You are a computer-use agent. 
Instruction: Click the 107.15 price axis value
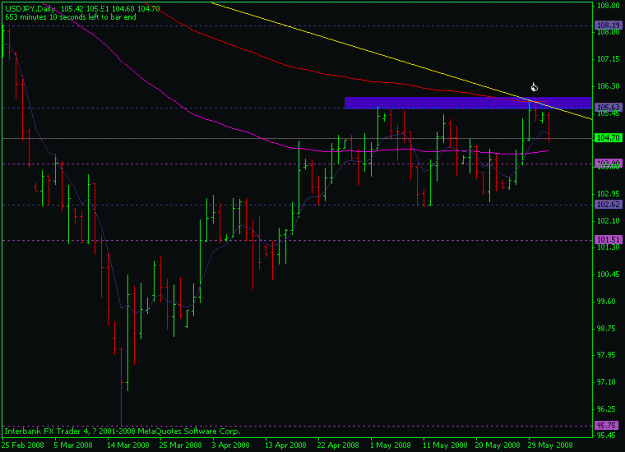pyautogui.click(x=608, y=59)
